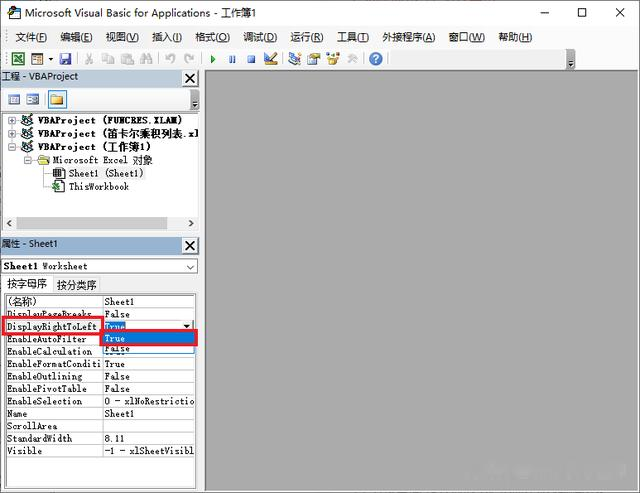
Task: Open Properties Window toolbar icon
Action: (313, 59)
